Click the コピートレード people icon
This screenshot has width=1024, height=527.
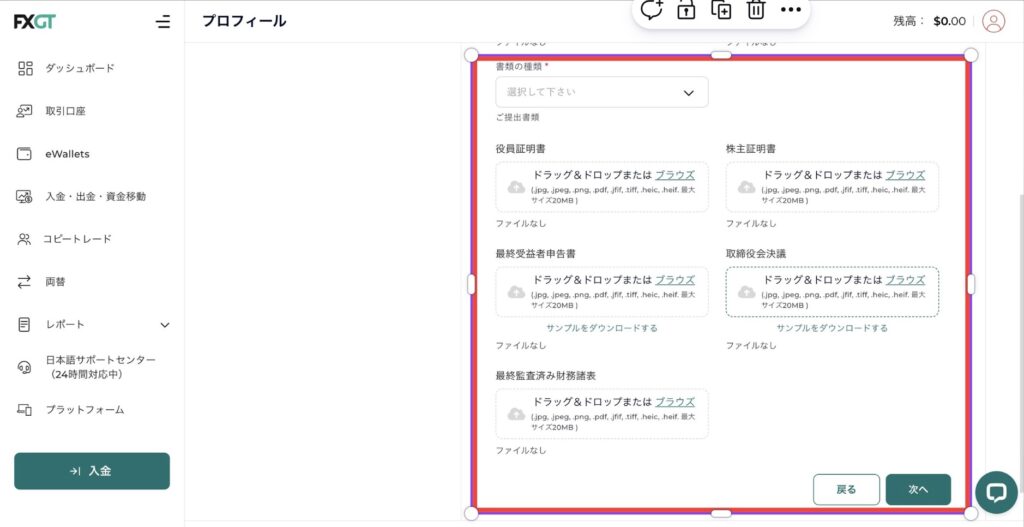click(24, 239)
